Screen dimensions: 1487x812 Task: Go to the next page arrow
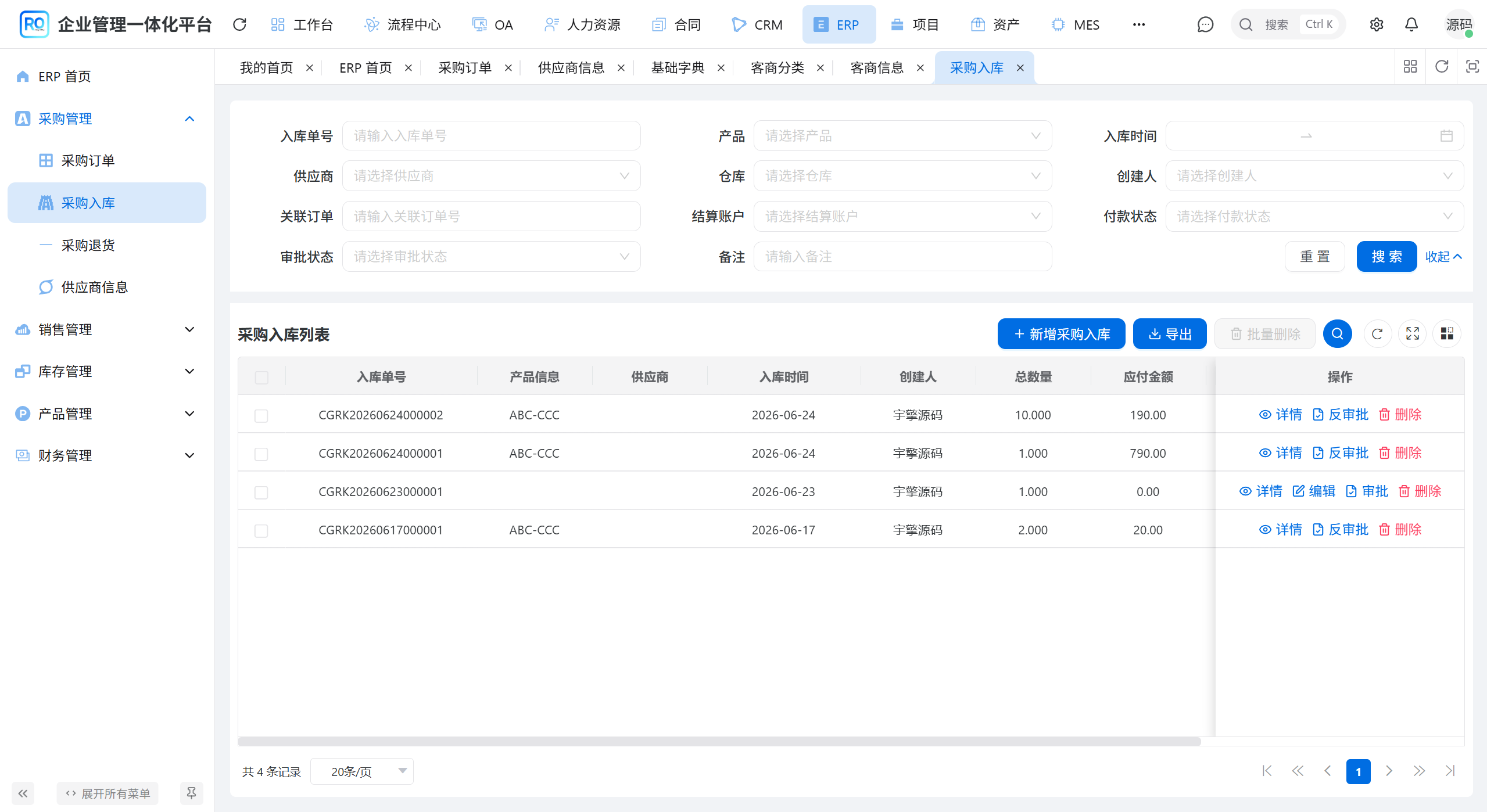[x=1389, y=771]
